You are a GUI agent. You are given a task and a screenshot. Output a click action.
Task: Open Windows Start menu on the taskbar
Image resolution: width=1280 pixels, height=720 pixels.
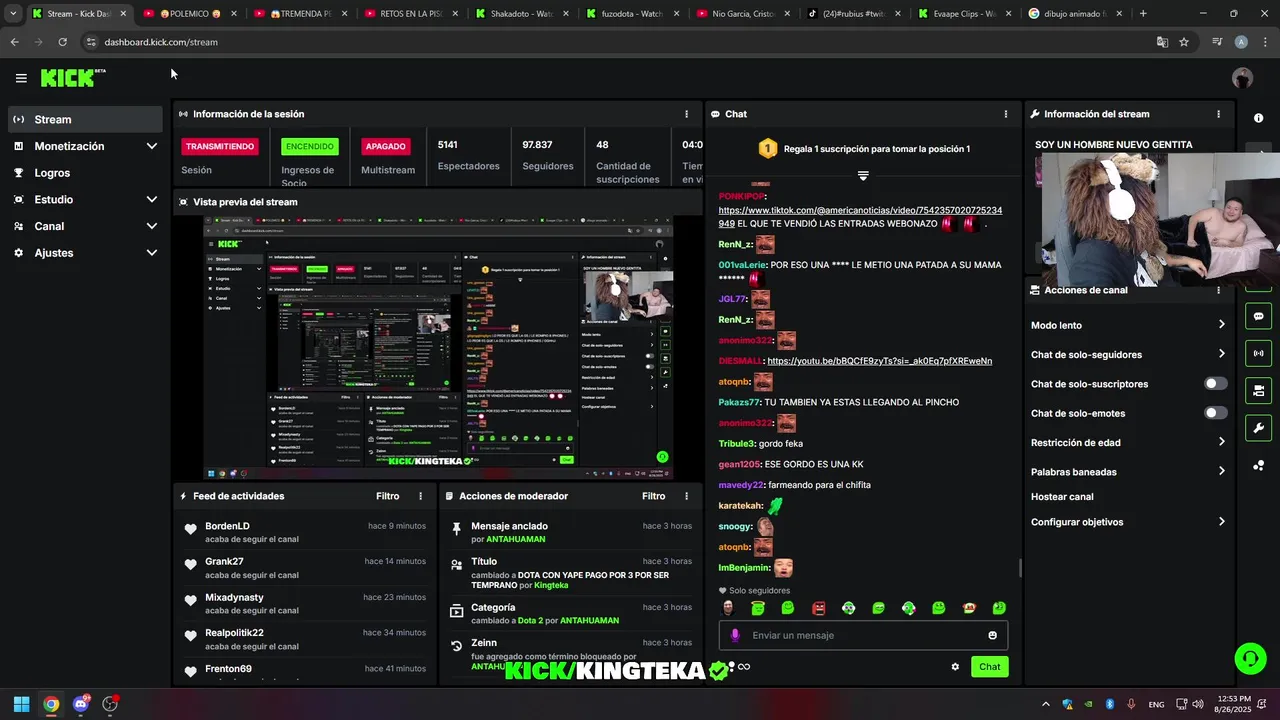pos(21,704)
